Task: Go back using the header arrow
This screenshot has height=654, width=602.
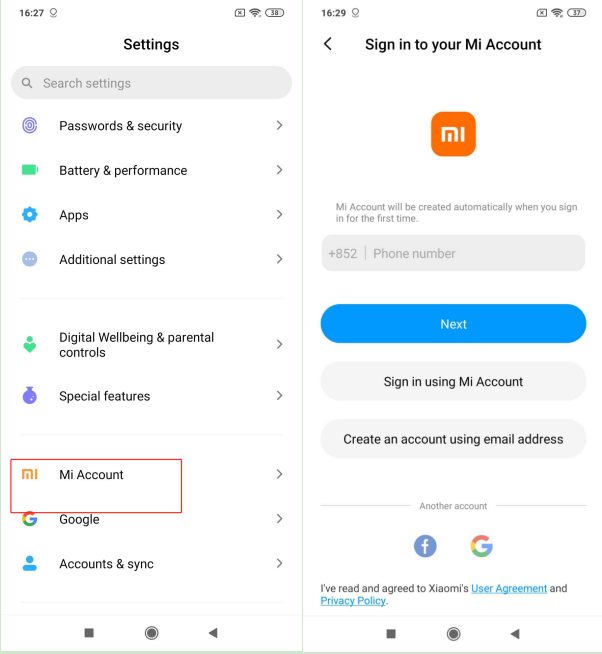Action: click(x=328, y=44)
